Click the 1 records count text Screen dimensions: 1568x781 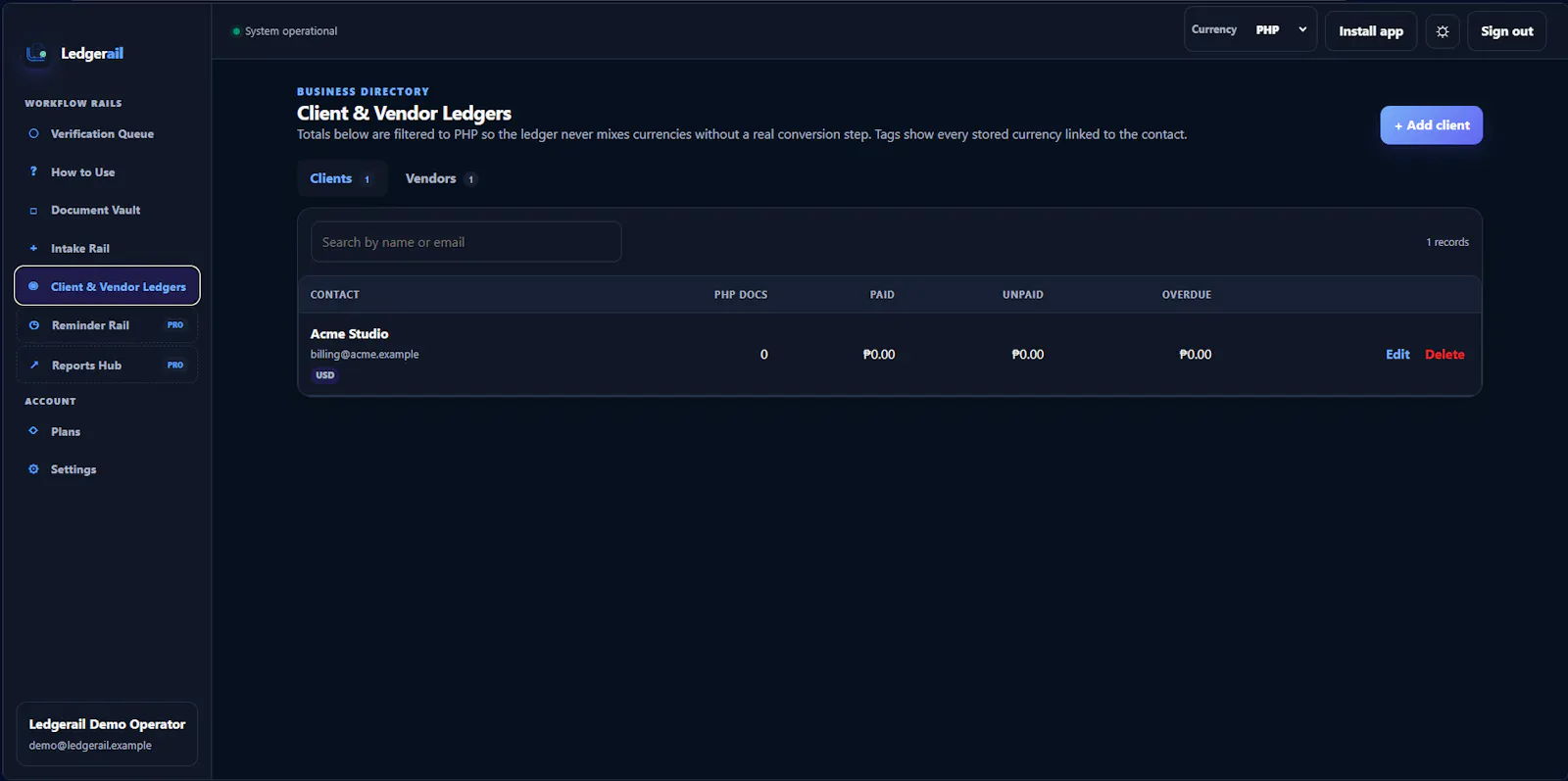pyautogui.click(x=1447, y=242)
